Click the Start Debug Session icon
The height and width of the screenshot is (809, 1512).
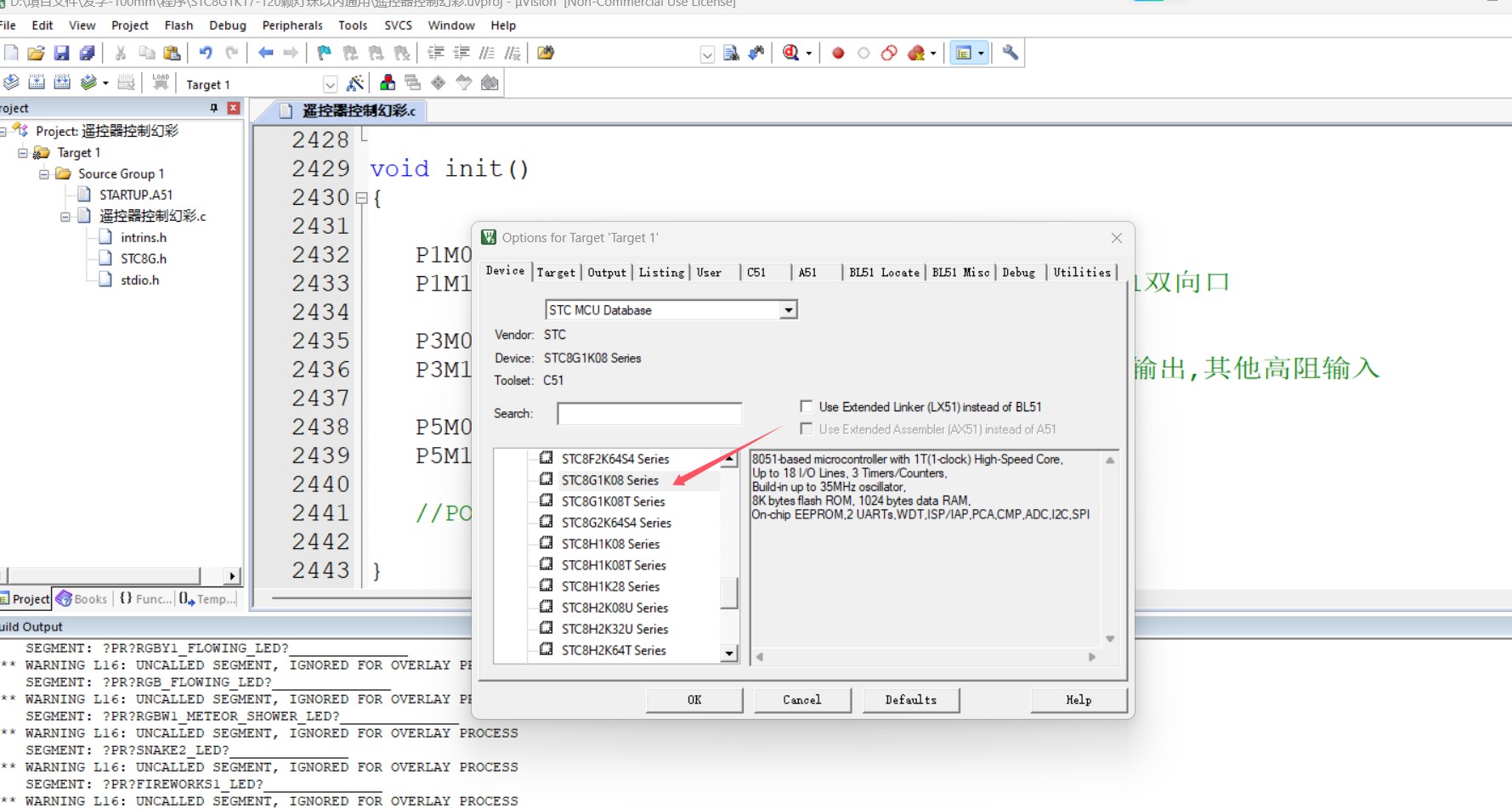(790, 54)
